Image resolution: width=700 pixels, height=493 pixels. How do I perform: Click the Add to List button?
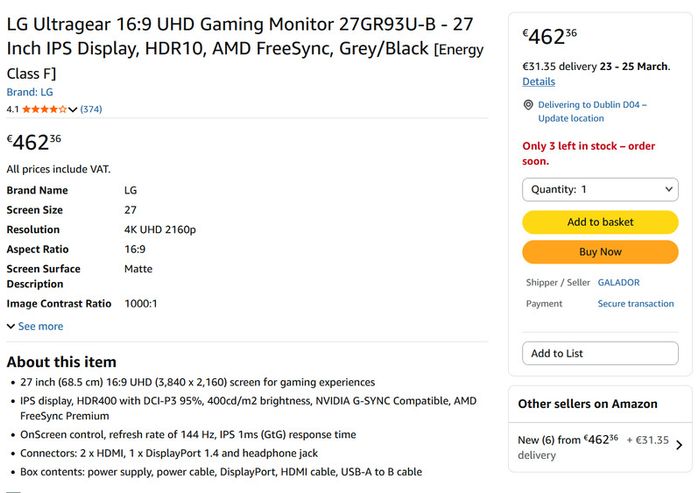pos(600,353)
